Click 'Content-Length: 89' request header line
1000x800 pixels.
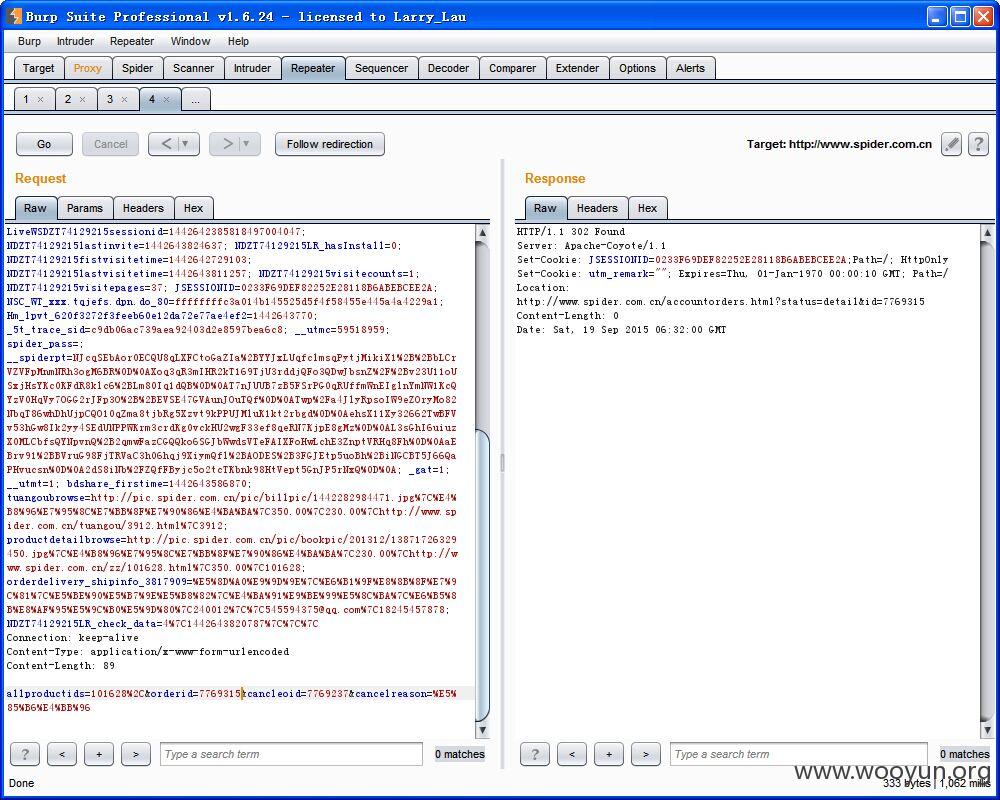click(61, 665)
